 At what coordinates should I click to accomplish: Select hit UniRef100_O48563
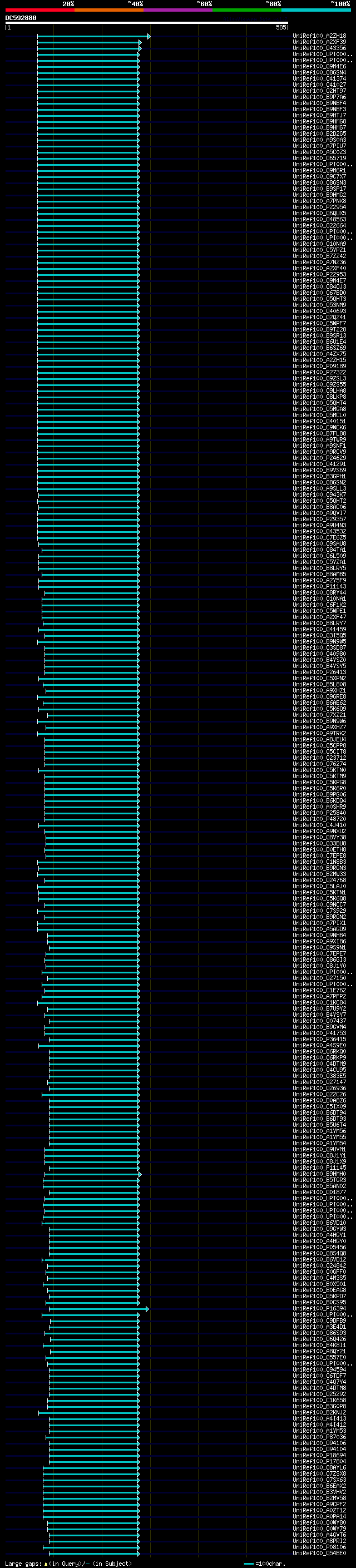(319, 220)
